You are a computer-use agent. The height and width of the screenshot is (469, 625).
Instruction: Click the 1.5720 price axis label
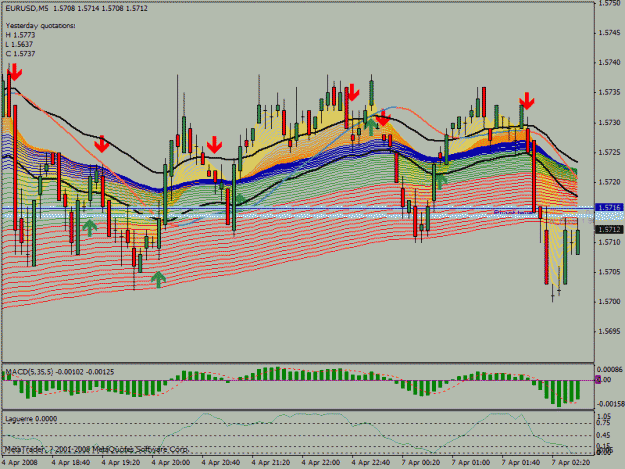pyautogui.click(x=609, y=182)
